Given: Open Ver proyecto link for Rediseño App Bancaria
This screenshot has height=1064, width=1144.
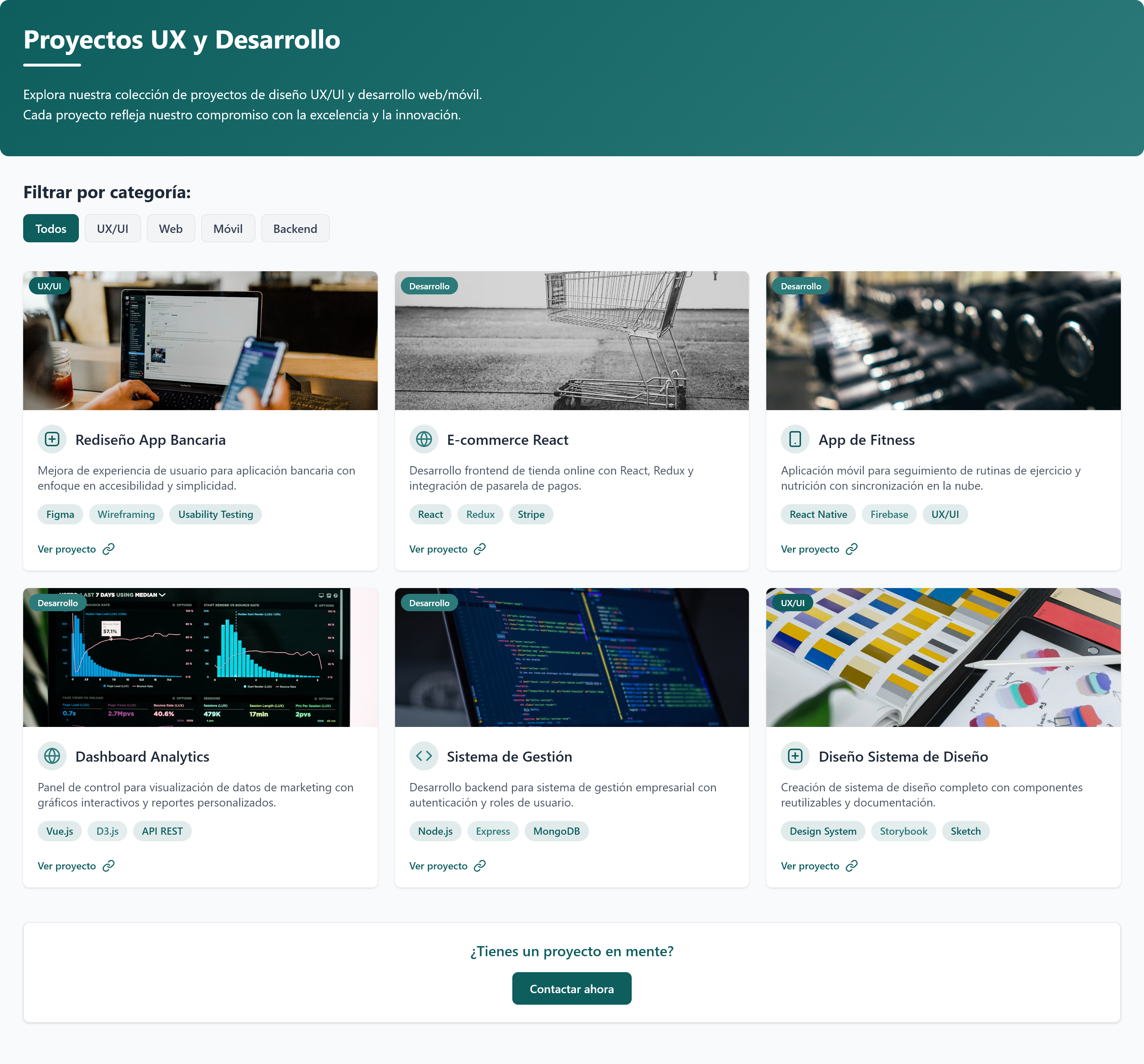Looking at the screenshot, I should [x=67, y=549].
